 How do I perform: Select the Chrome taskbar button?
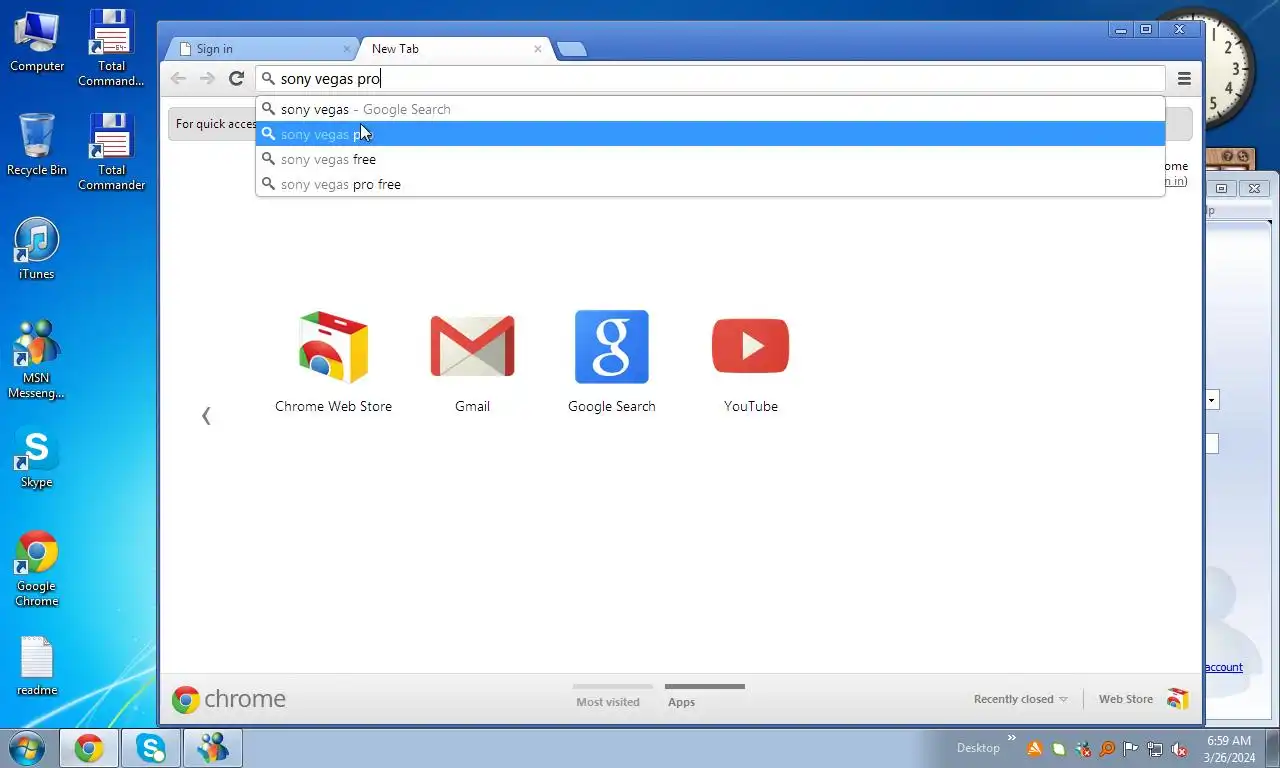(89, 748)
